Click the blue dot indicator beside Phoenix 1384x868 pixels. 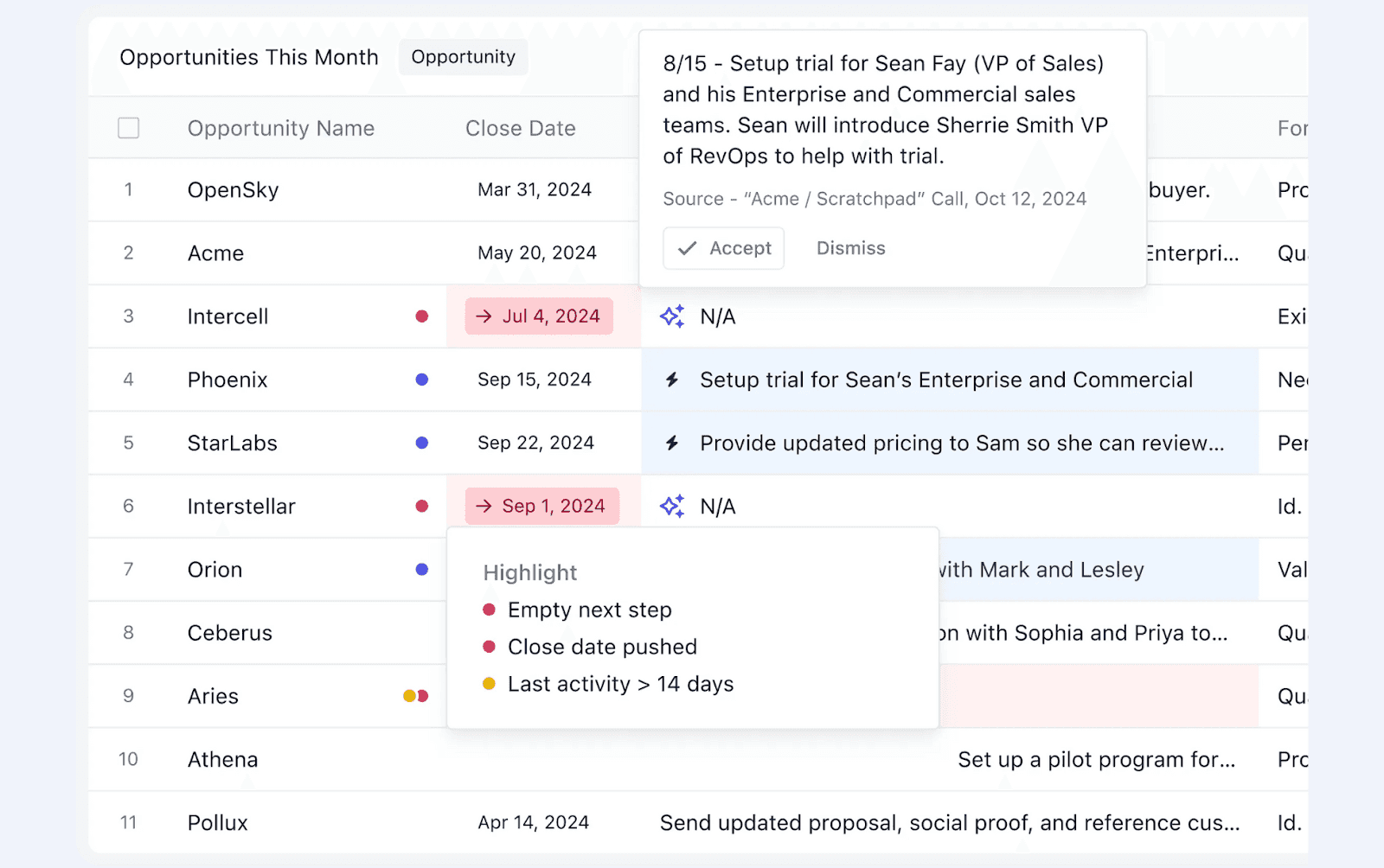click(x=421, y=380)
